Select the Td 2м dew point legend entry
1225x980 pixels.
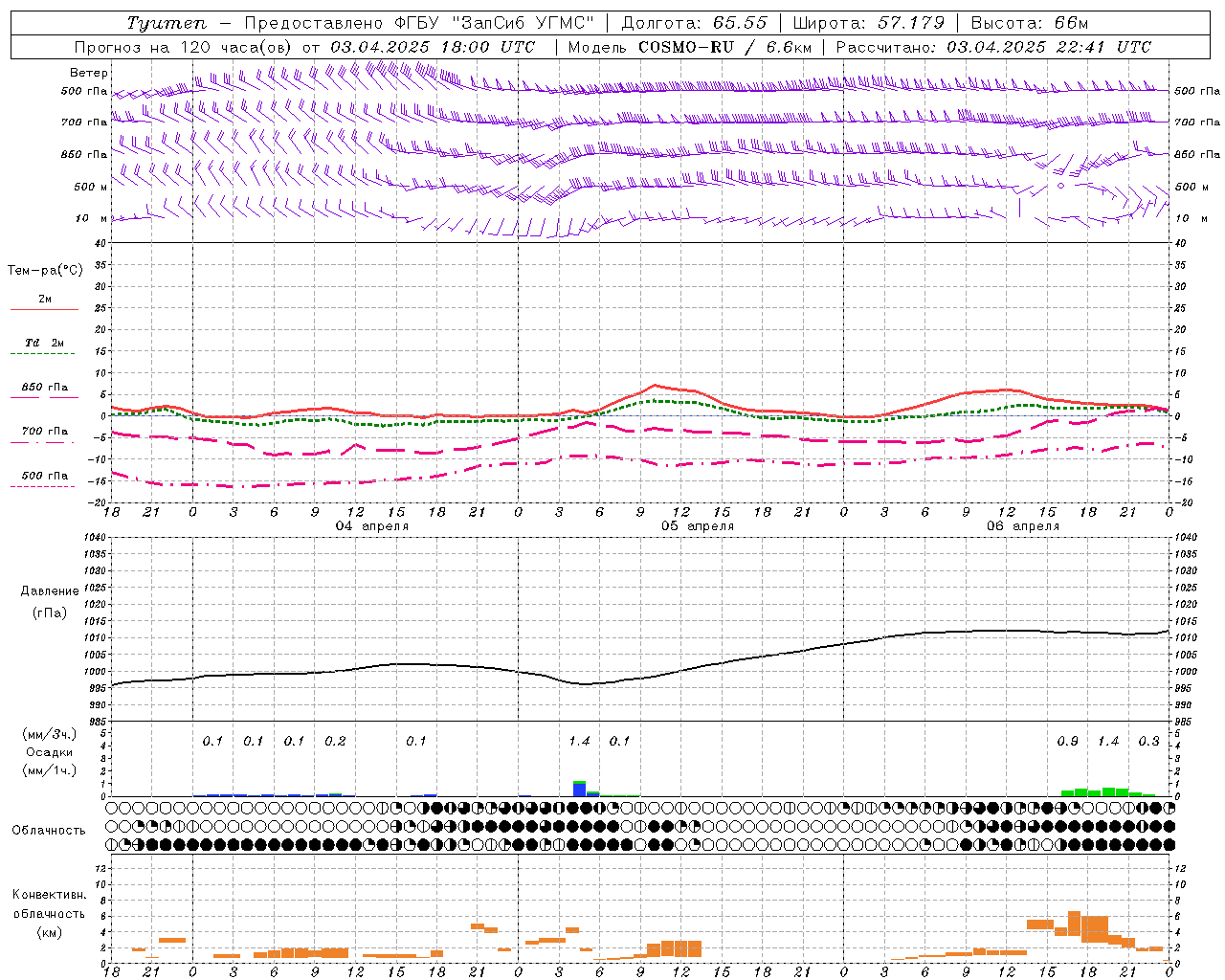point(45,343)
